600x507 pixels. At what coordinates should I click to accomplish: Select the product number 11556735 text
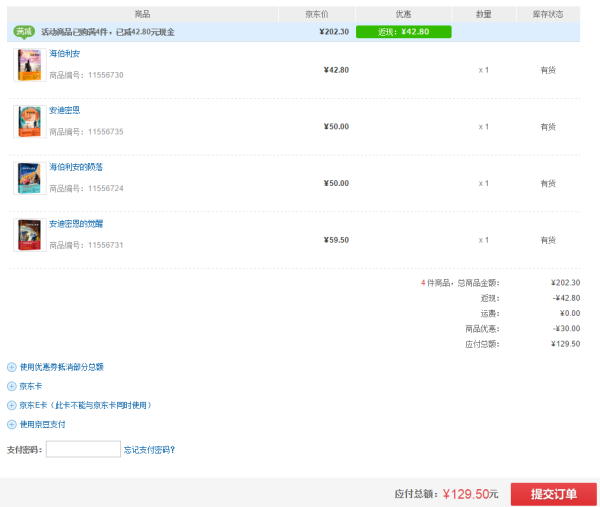tap(106, 132)
